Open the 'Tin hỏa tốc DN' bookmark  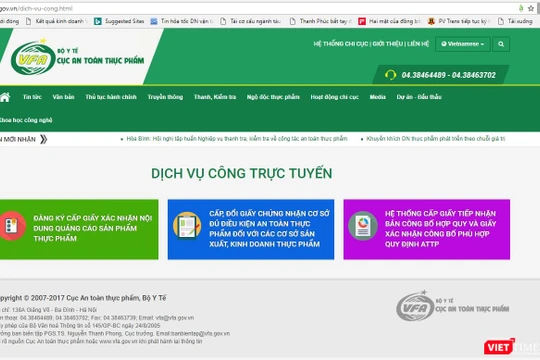[182, 21]
